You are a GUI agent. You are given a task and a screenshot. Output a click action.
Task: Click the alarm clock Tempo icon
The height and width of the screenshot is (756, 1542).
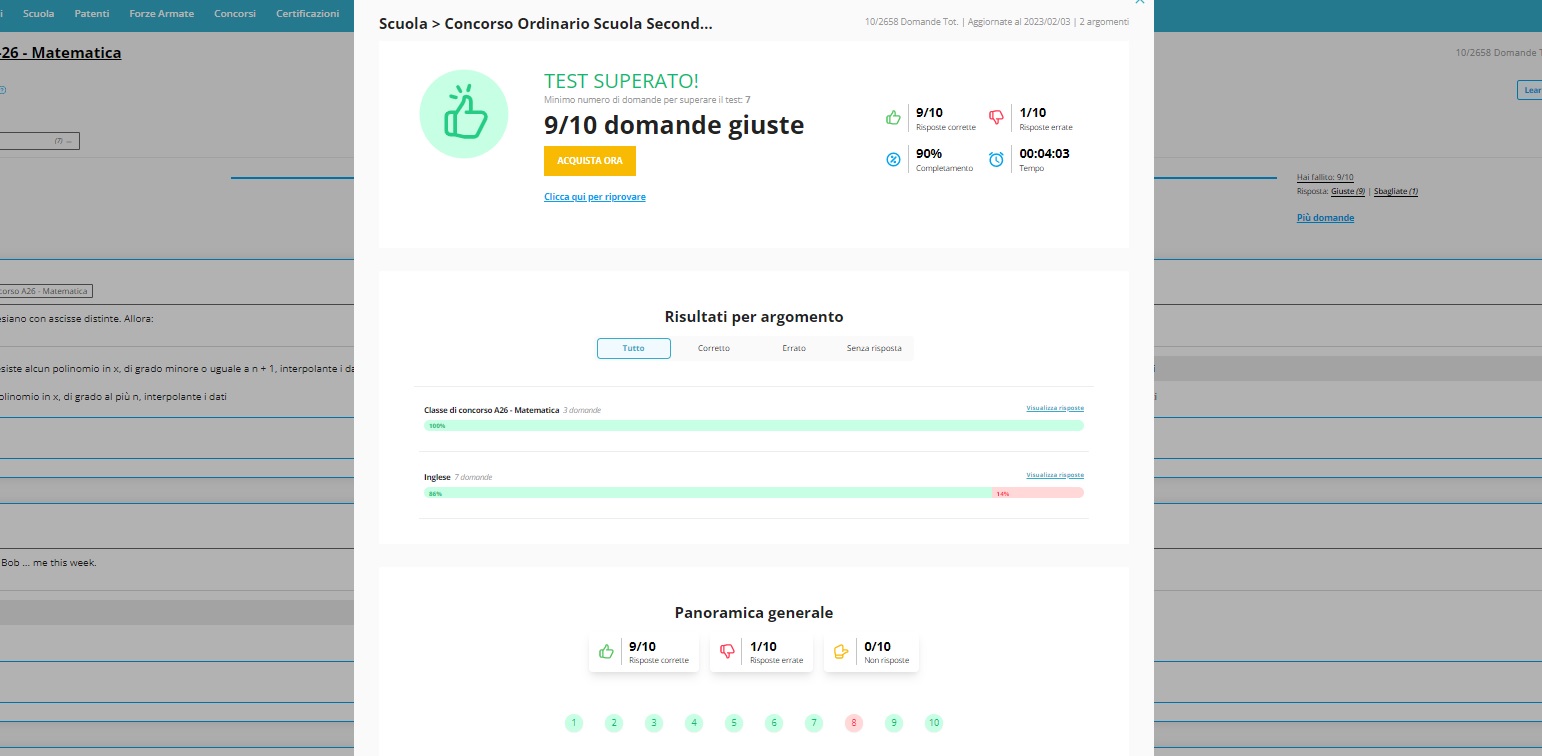pyautogui.click(x=996, y=159)
